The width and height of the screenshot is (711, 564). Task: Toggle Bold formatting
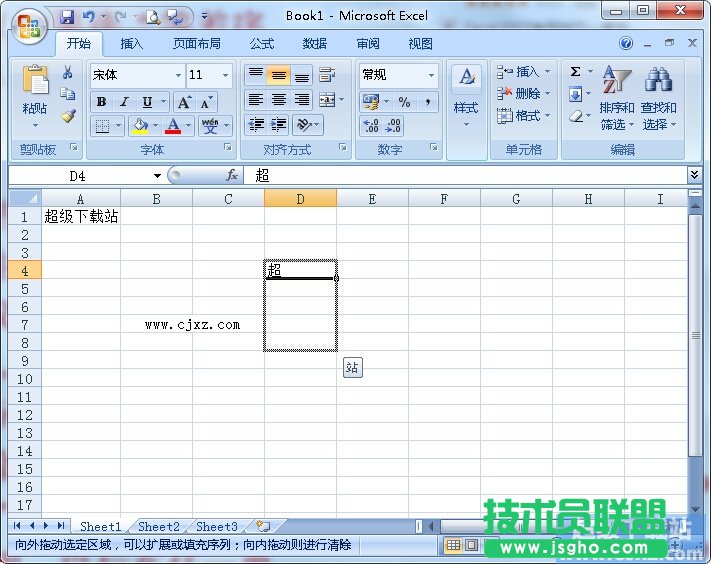pyautogui.click(x=101, y=102)
